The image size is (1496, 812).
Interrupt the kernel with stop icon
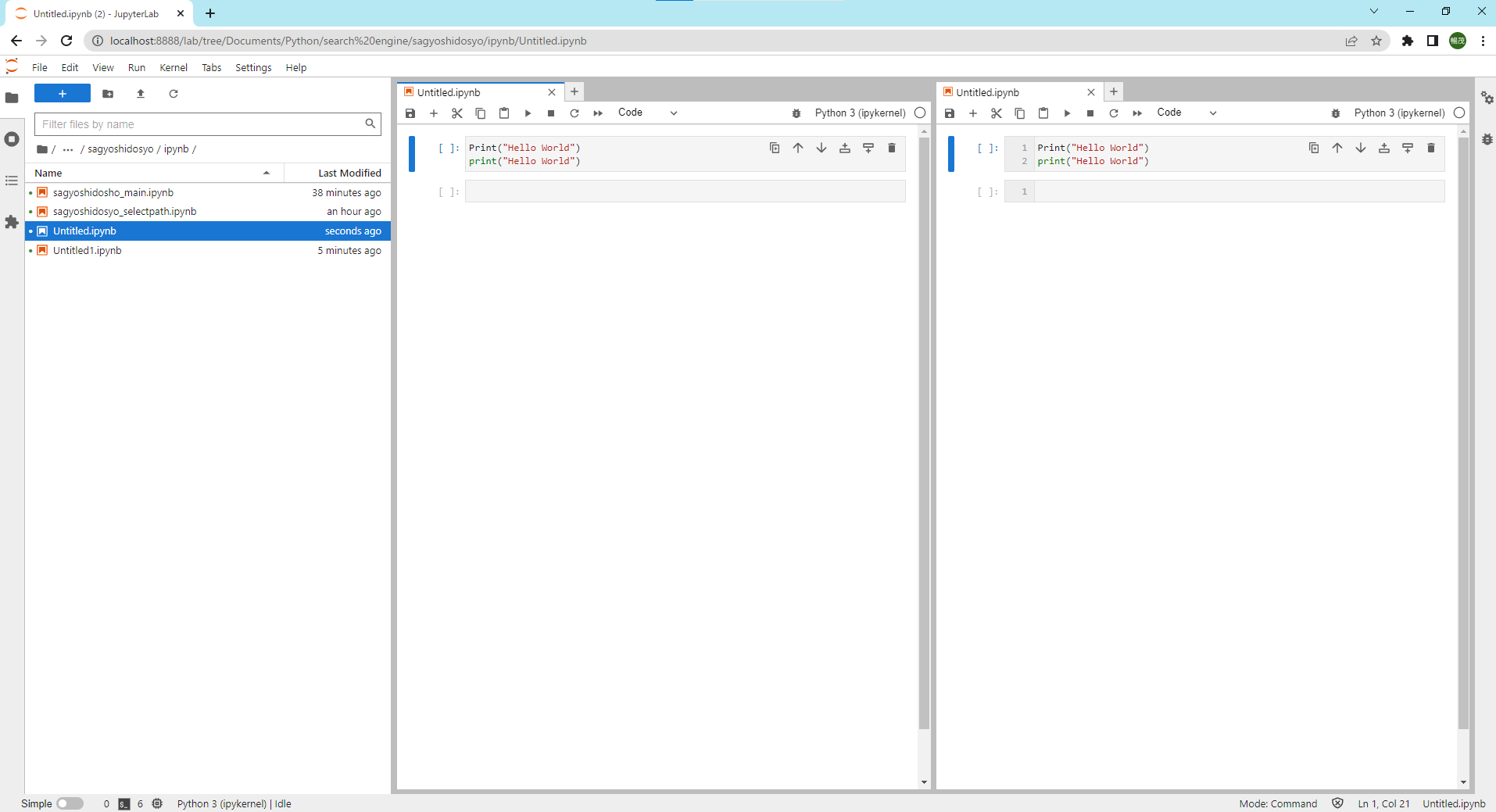point(551,113)
